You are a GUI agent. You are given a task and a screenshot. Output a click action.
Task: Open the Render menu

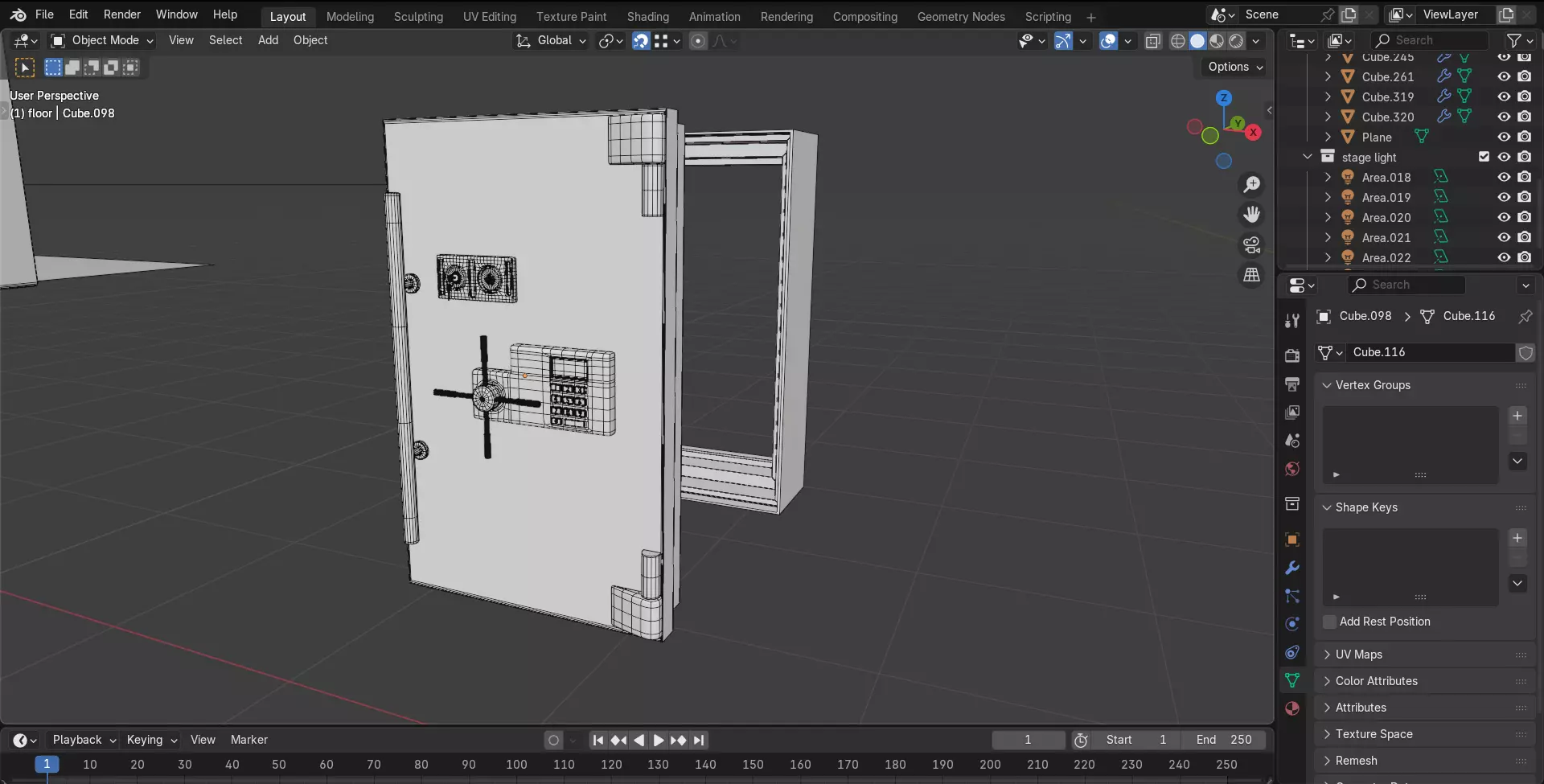tap(122, 14)
